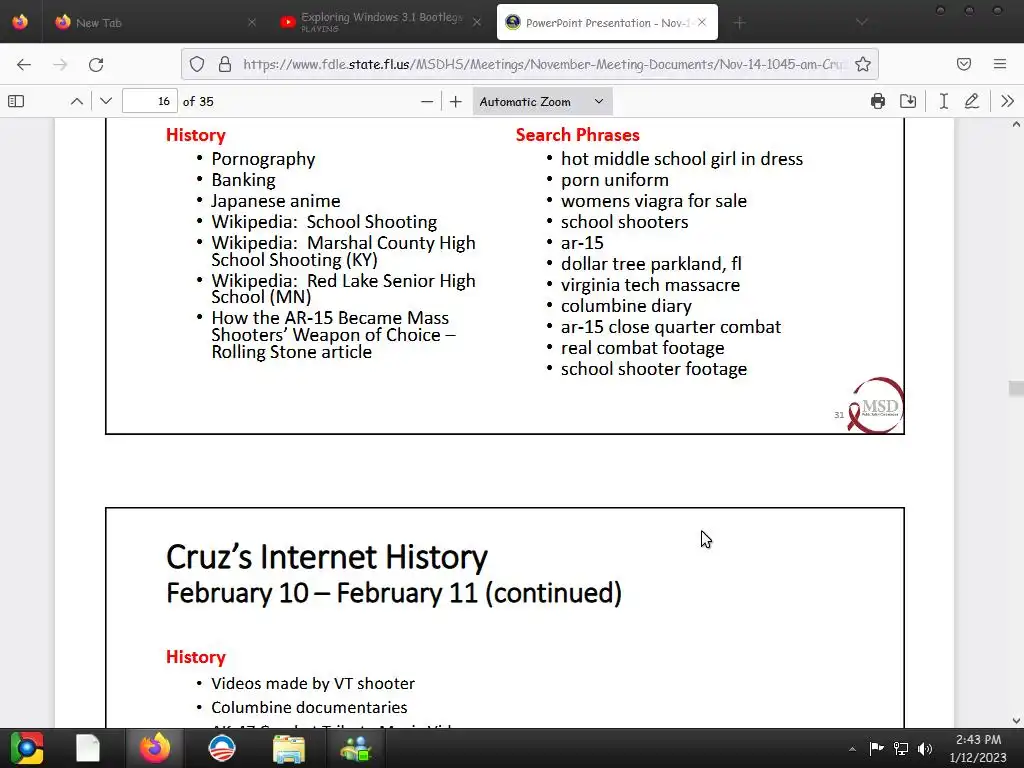Click scrollbar down arrow
The width and height of the screenshot is (1024, 768).
click(1016, 721)
